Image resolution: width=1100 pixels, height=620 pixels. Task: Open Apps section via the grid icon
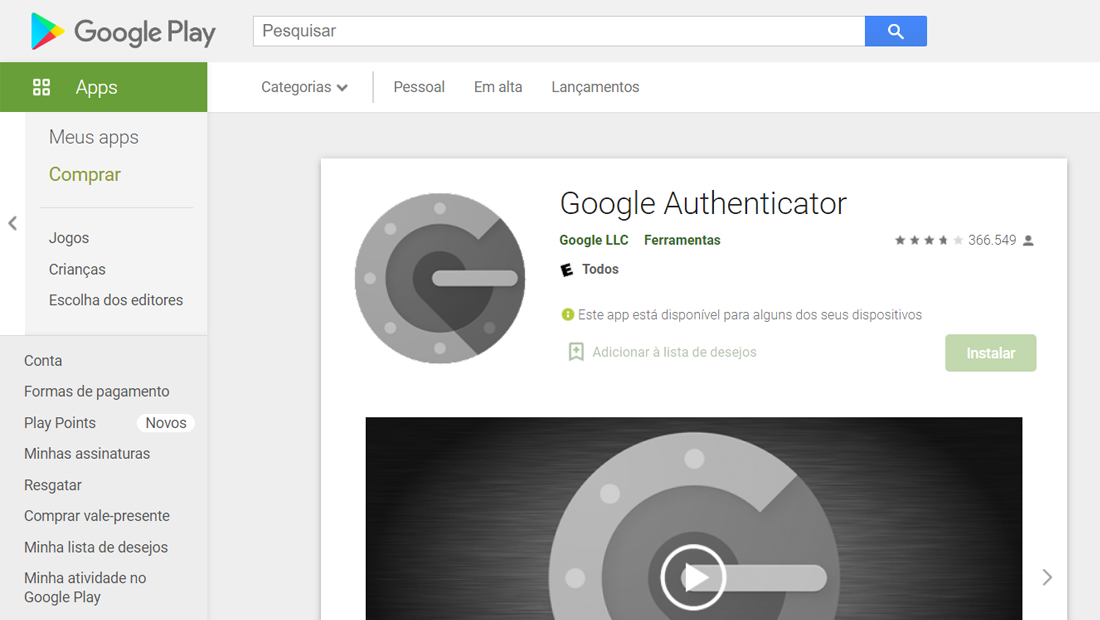tap(42, 87)
